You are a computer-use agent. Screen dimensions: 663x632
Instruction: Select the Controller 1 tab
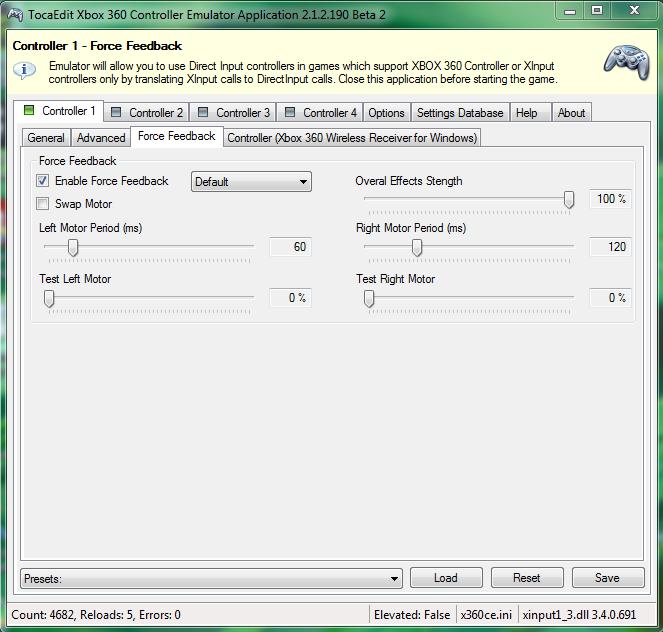[x=59, y=111]
